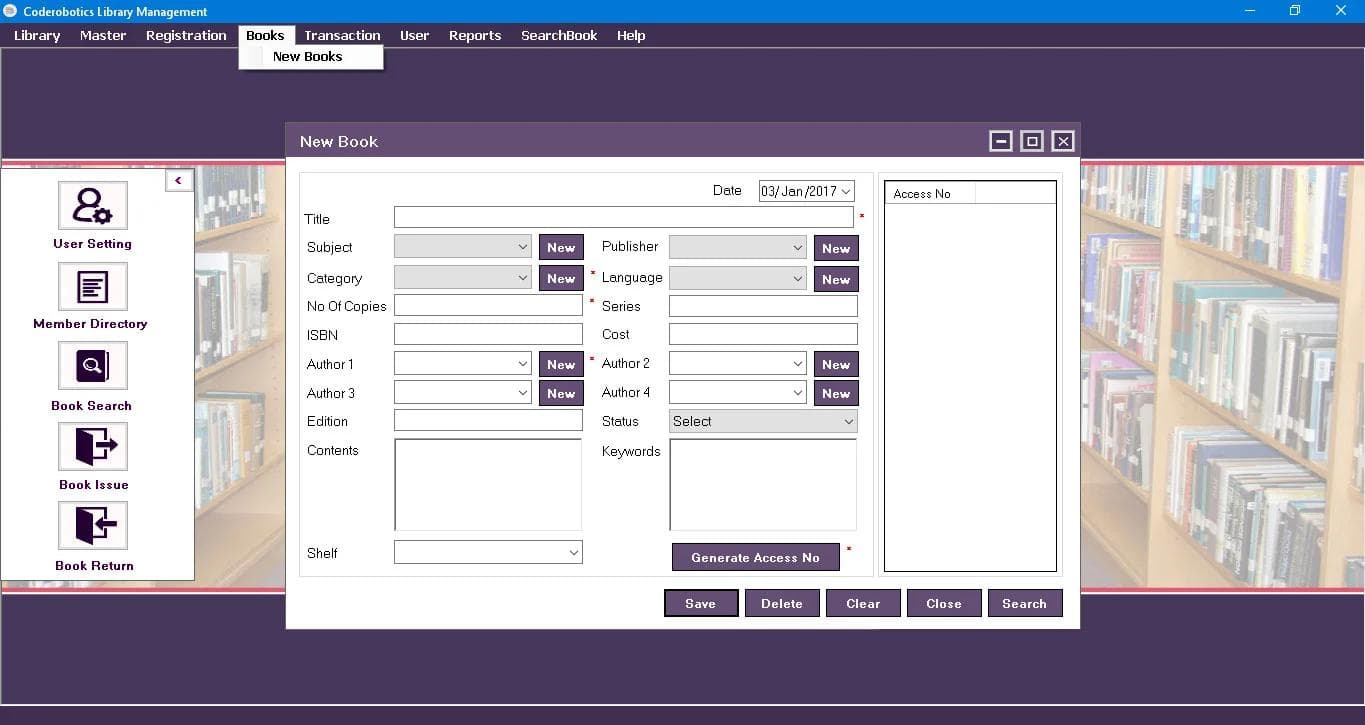1365x725 pixels.
Task: Click into the Title input field
Action: (x=623, y=218)
